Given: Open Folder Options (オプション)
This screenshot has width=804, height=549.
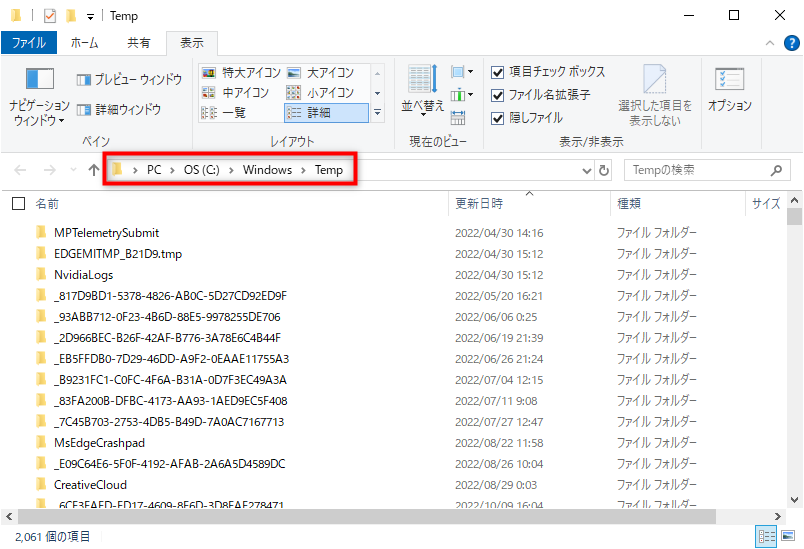Looking at the screenshot, I should click(x=730, y=91).
